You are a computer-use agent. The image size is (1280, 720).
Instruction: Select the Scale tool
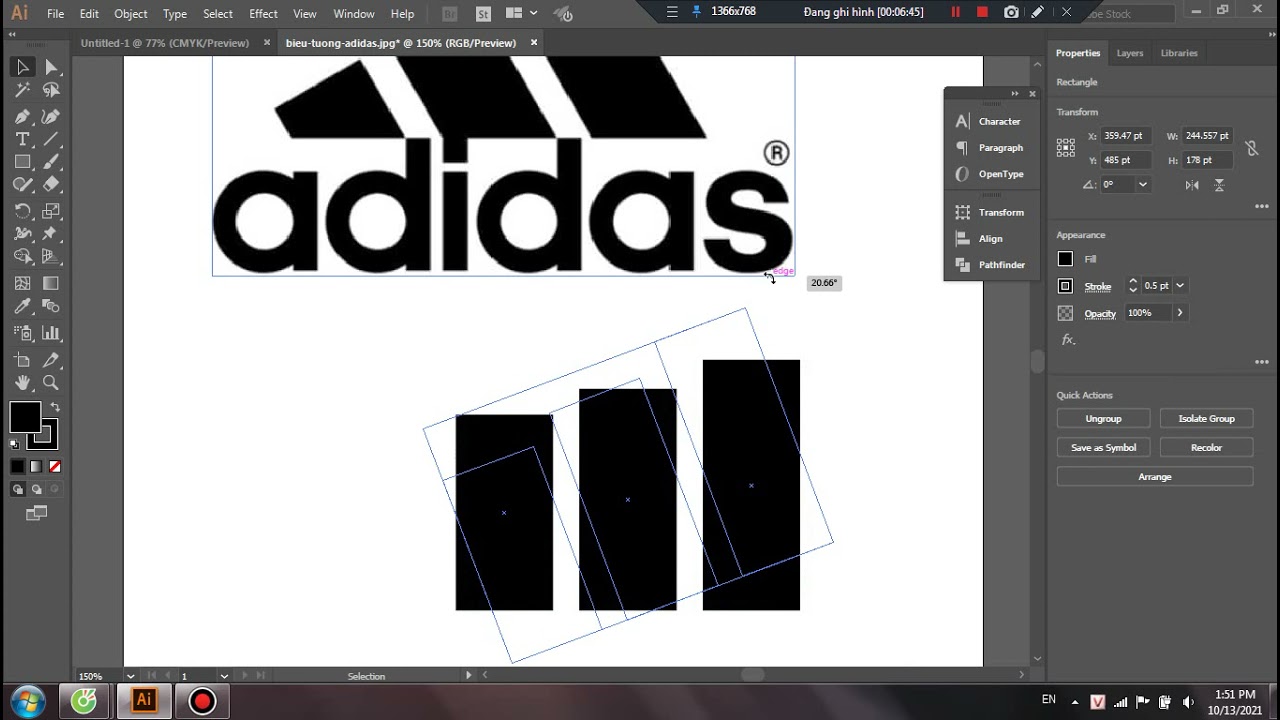(x=51, y=211)
